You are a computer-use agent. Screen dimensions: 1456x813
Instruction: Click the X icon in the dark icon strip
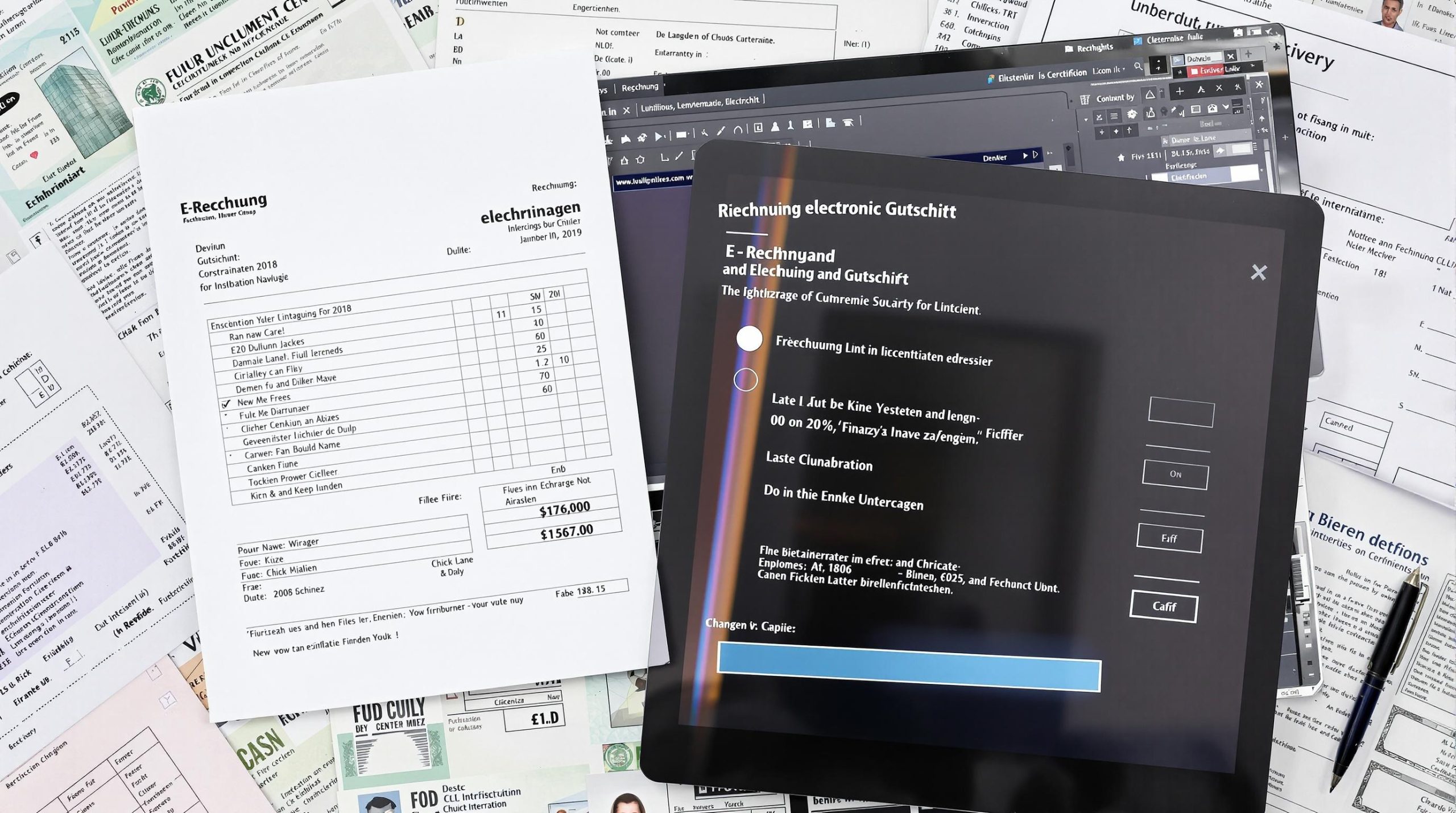[1219, 88]
